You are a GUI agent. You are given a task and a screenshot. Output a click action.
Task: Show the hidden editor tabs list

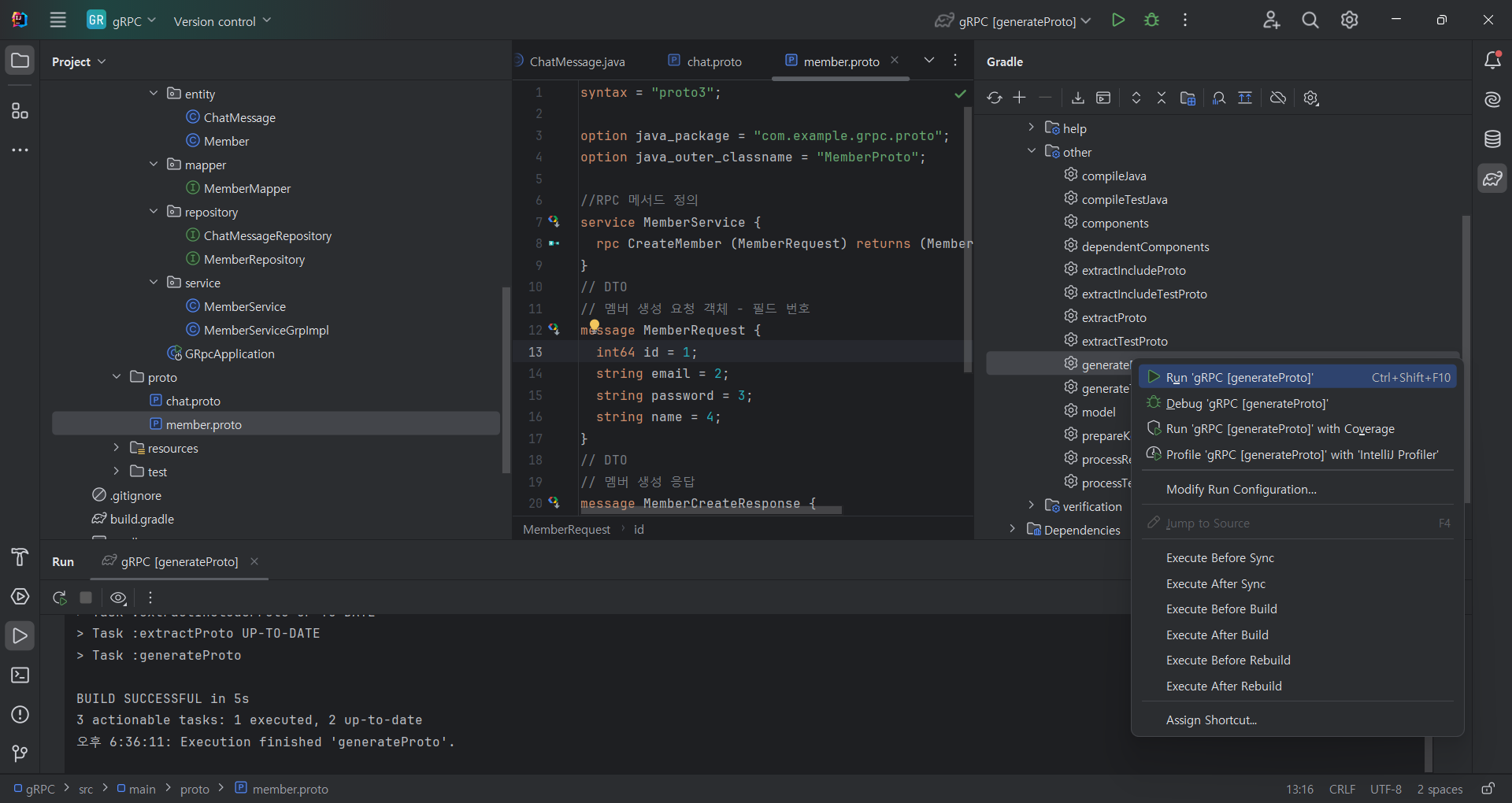coord(929,61)
